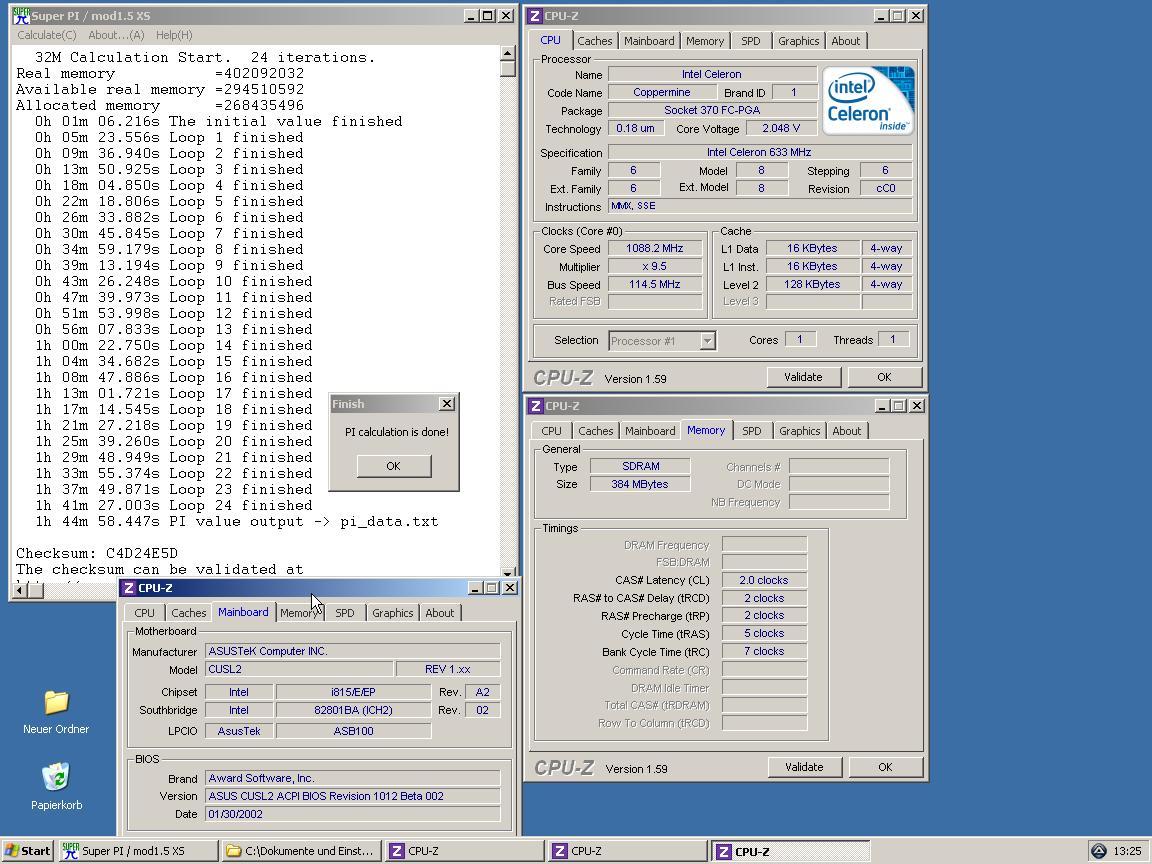
Task: Open the CPU tab in the CPU-Z Memory window
Action: (x=551, y=431)
